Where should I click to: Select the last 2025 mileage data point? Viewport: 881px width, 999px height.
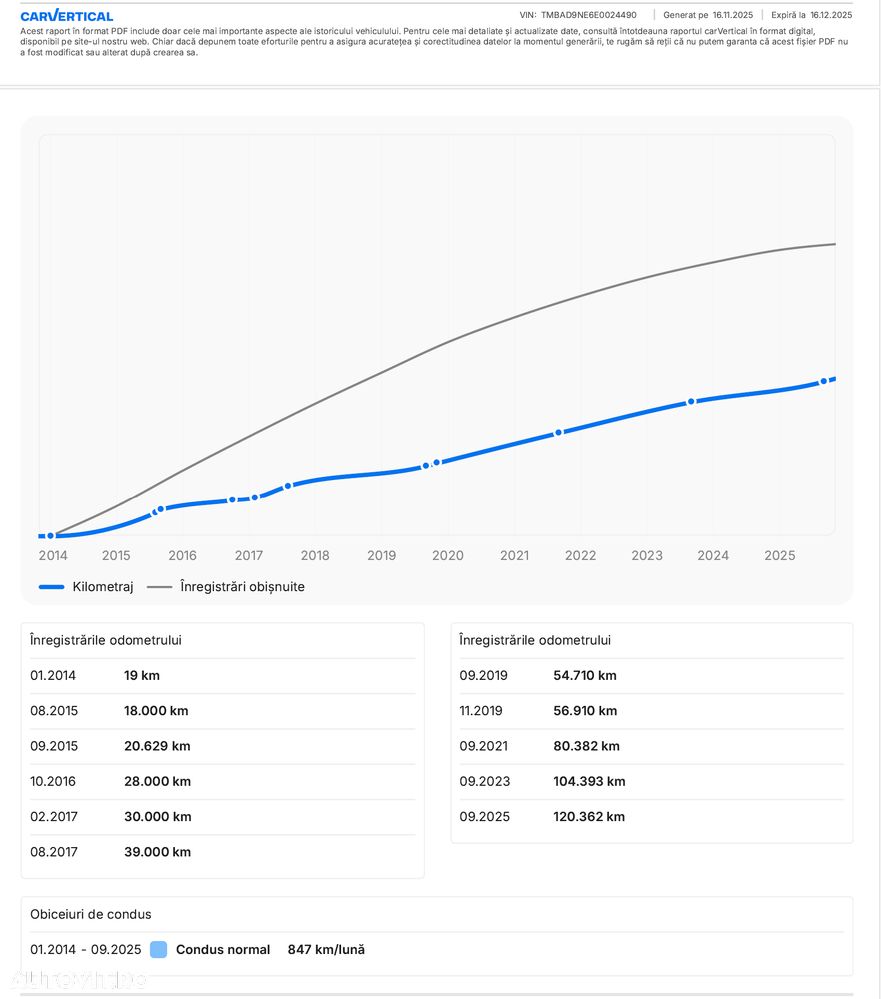pyautogui.click(x=823, y=381)
